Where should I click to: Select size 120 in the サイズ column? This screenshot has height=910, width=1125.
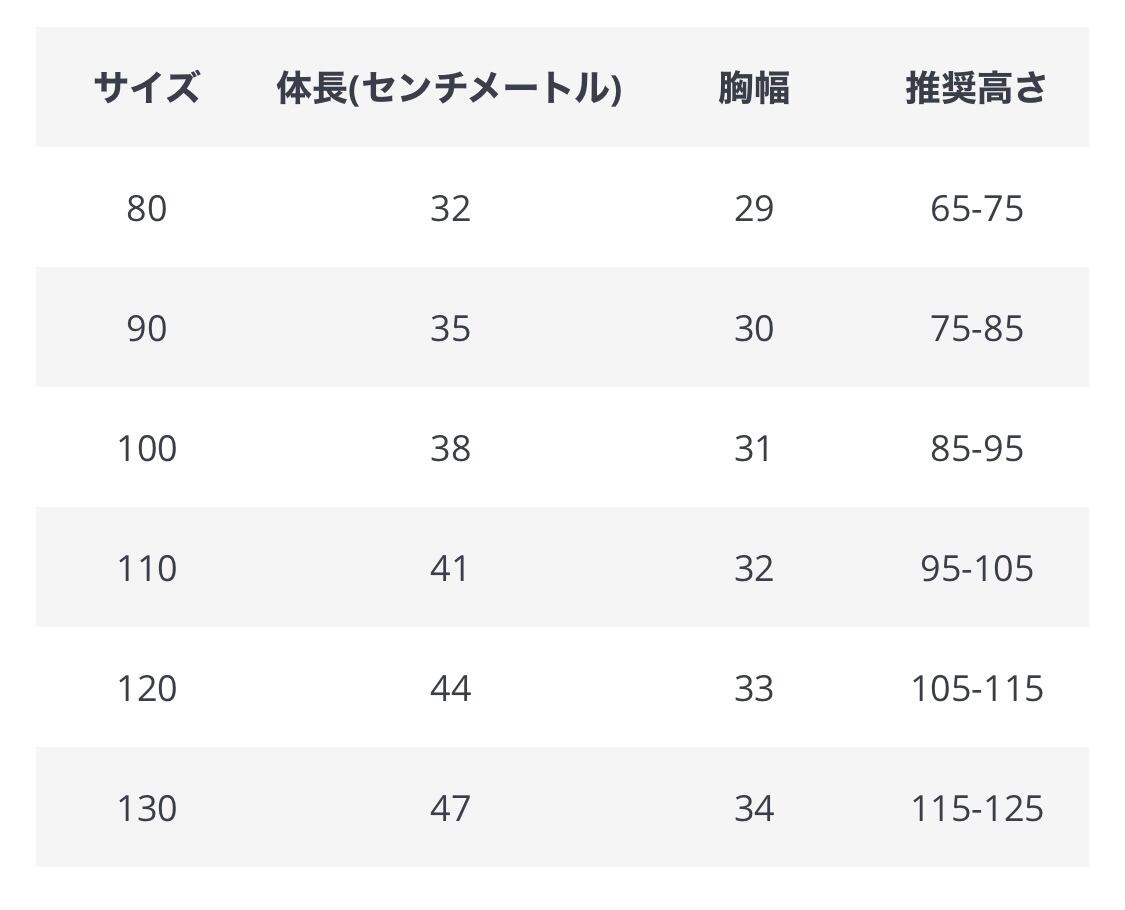tap(146, 688)
